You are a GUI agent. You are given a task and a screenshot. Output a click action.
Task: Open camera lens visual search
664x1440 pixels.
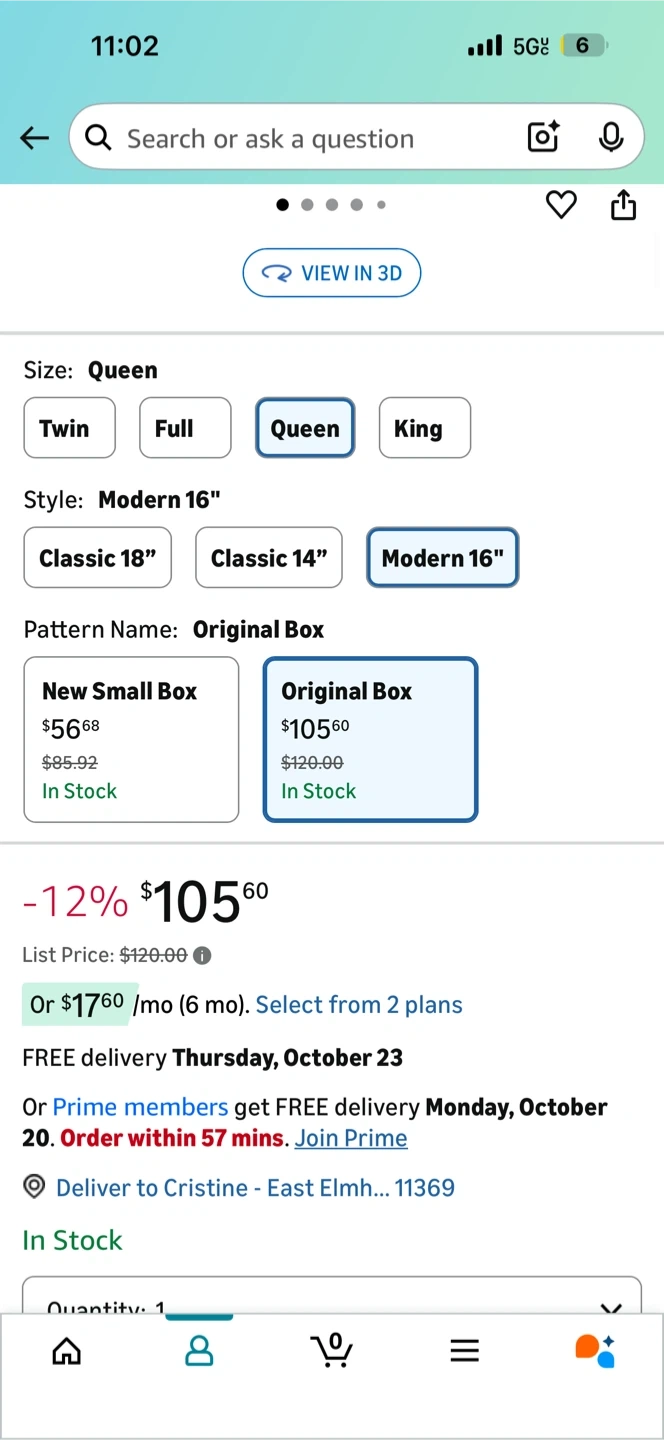coord(543,137)
